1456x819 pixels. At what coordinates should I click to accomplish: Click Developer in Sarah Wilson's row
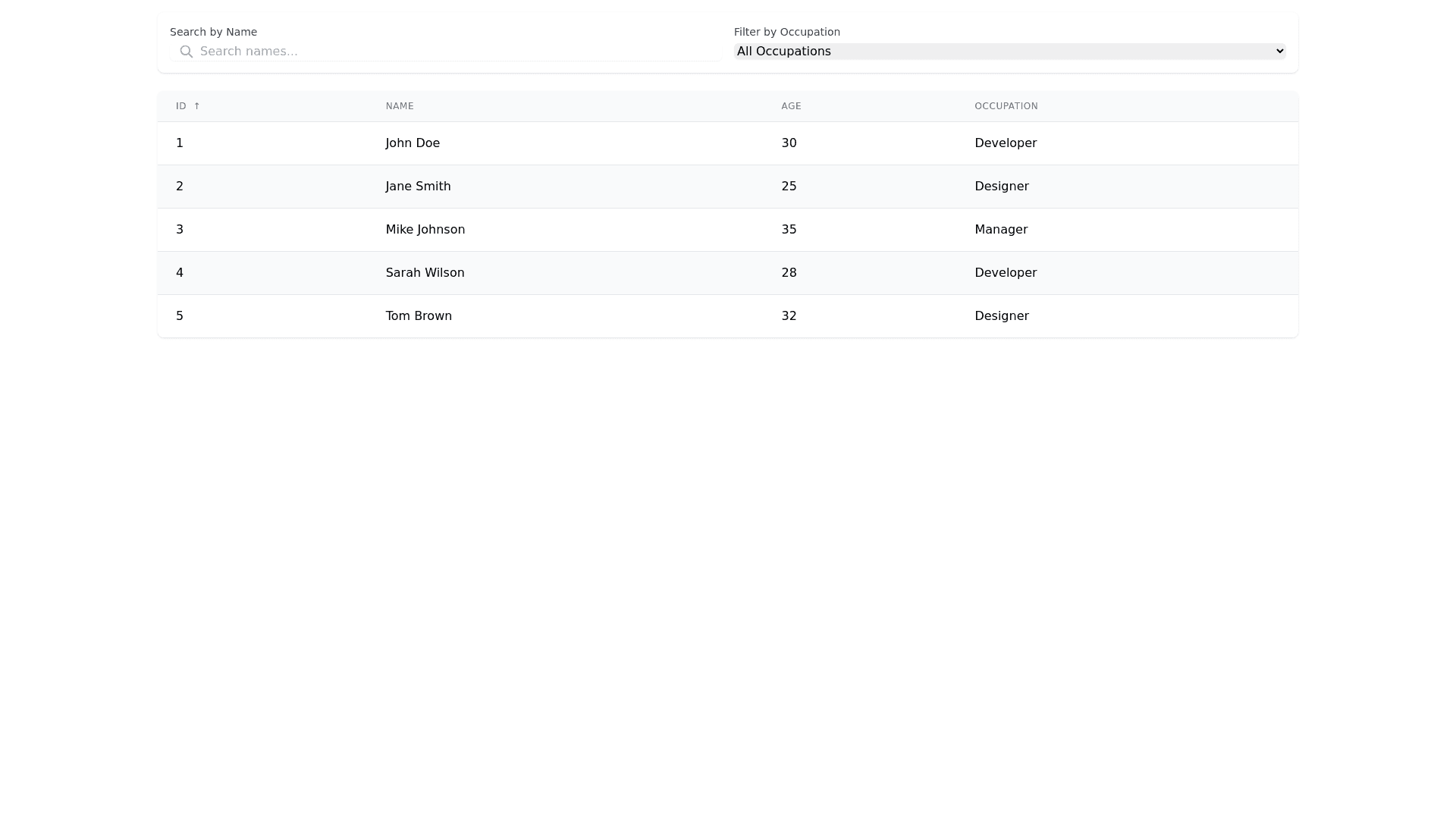[1006, 273]
